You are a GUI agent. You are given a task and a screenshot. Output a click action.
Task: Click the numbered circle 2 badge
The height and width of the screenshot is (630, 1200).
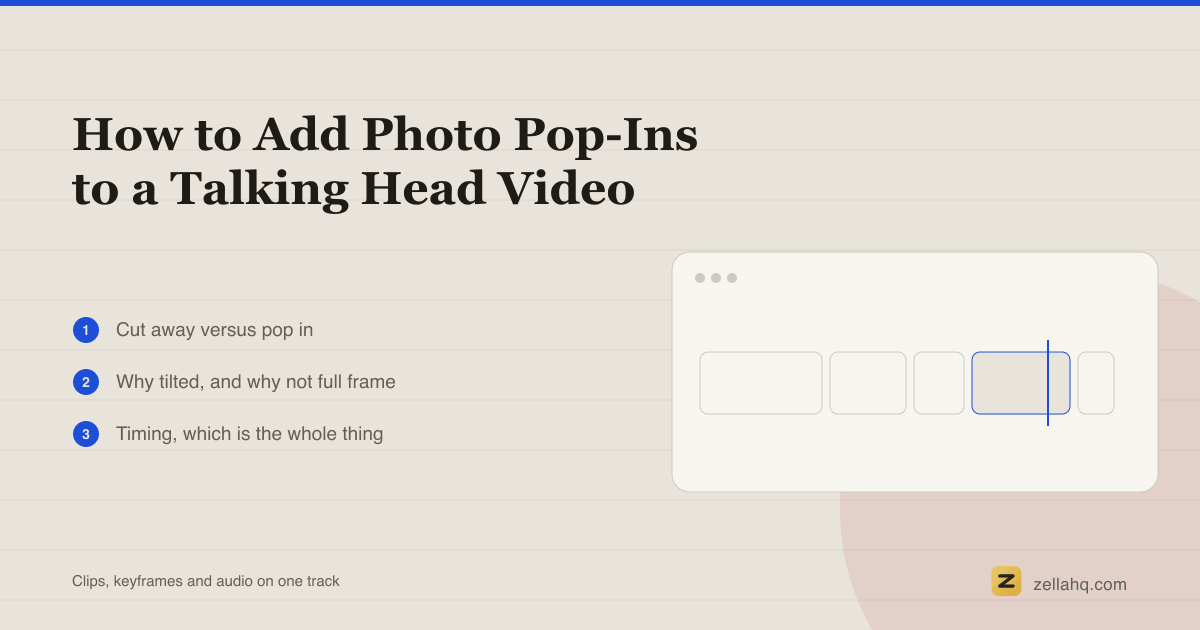tap(86, 382)
